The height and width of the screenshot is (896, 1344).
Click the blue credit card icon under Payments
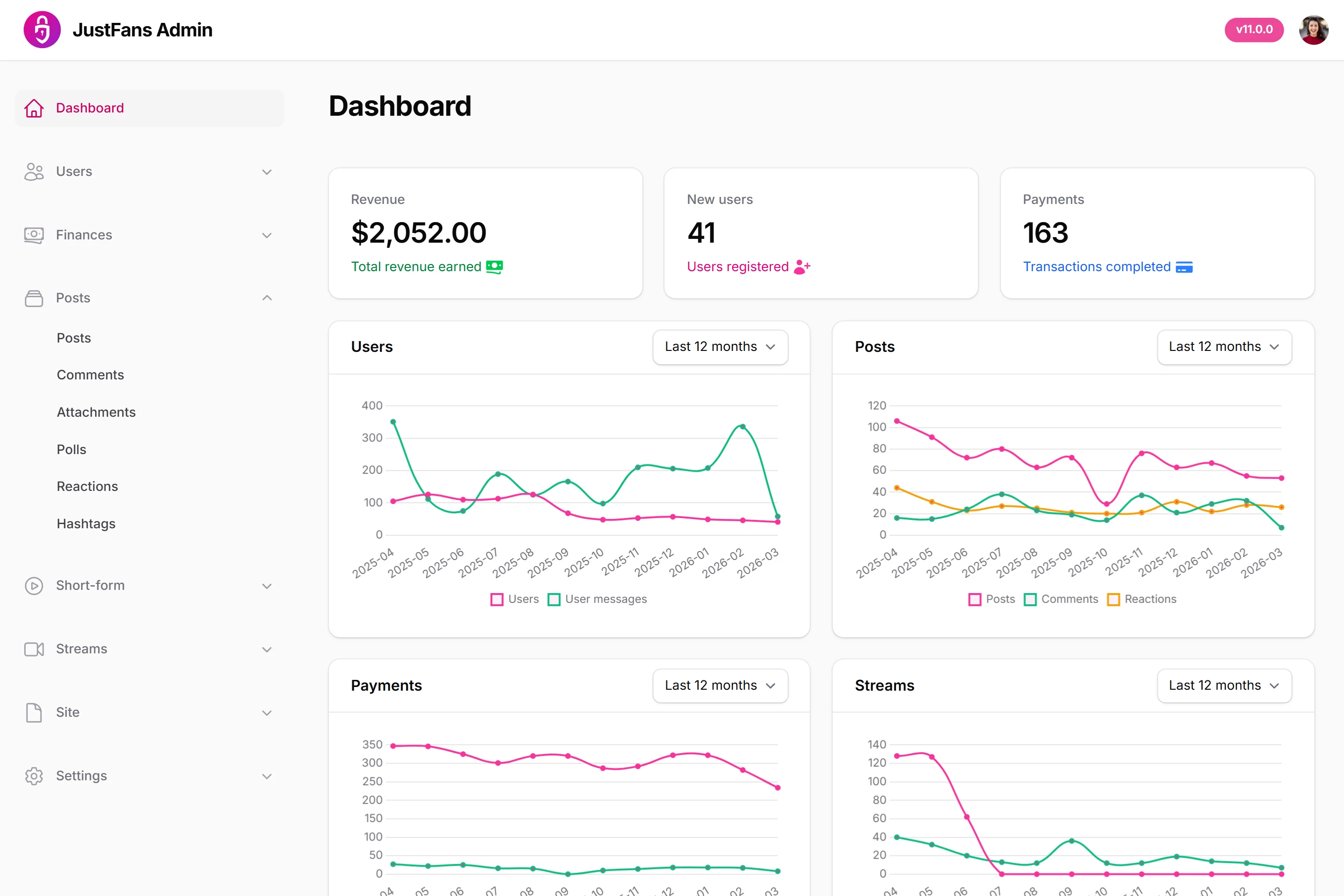coord(1184,267)
